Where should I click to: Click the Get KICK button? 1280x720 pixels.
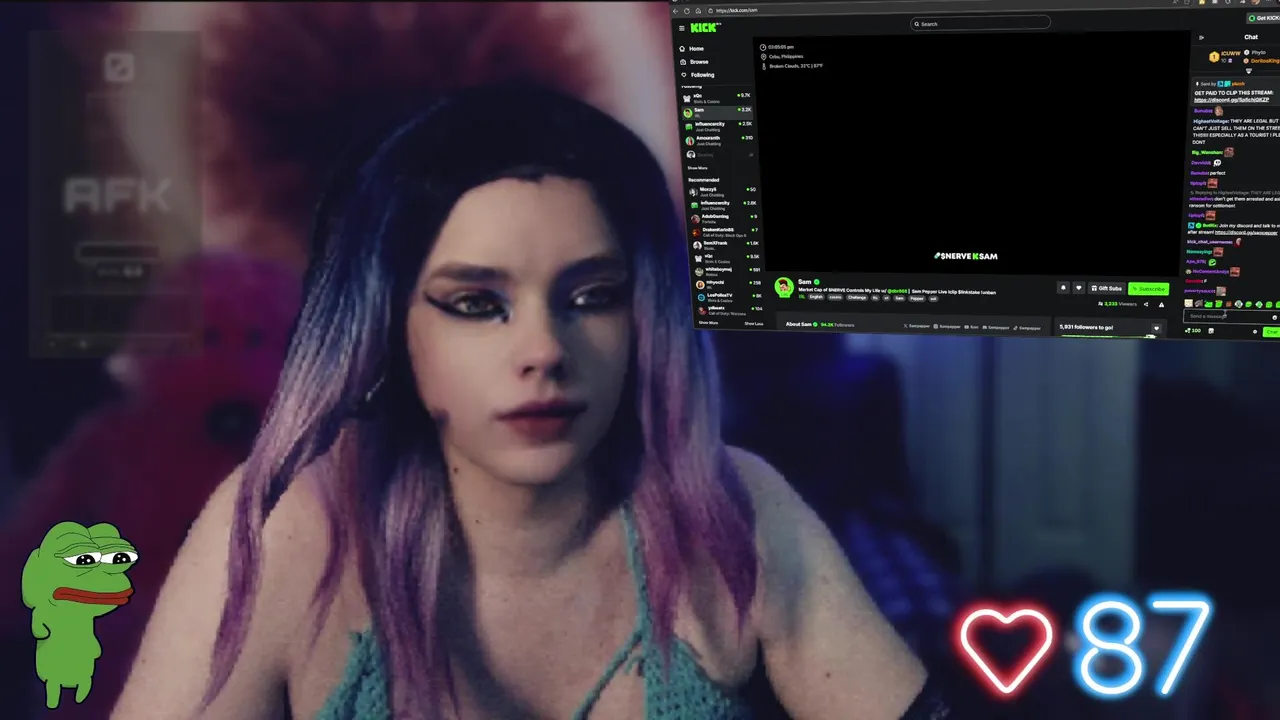pos(1264,18)
